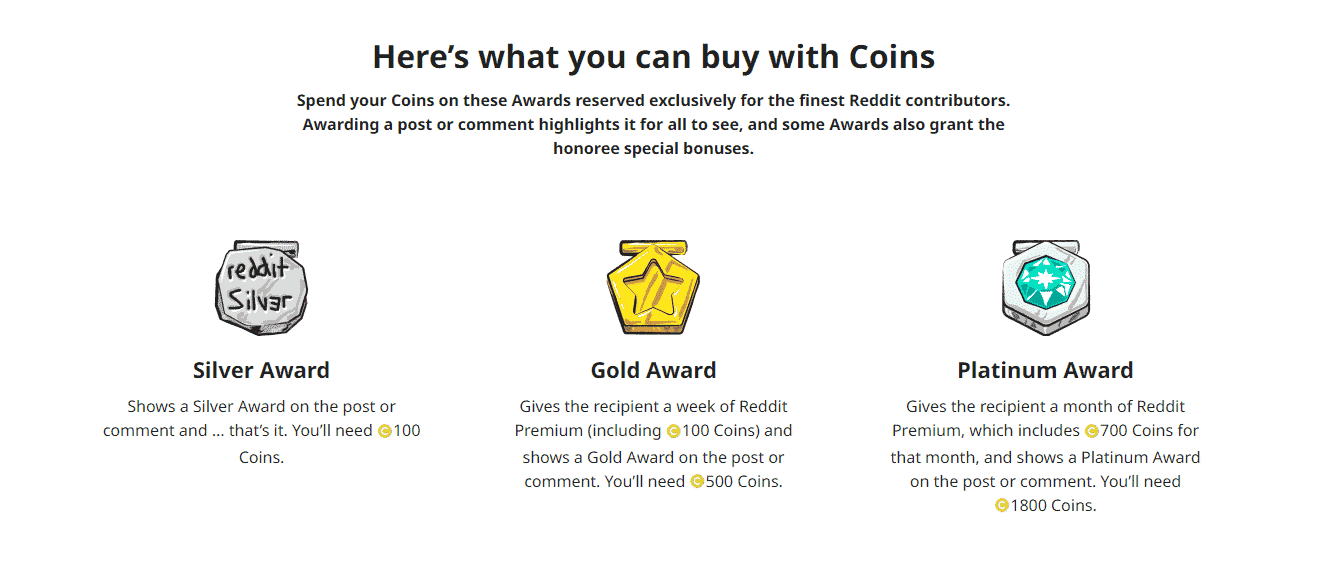
Task: Click the "Here's what you can buy with Coins" title
Action: coord(653,57)
